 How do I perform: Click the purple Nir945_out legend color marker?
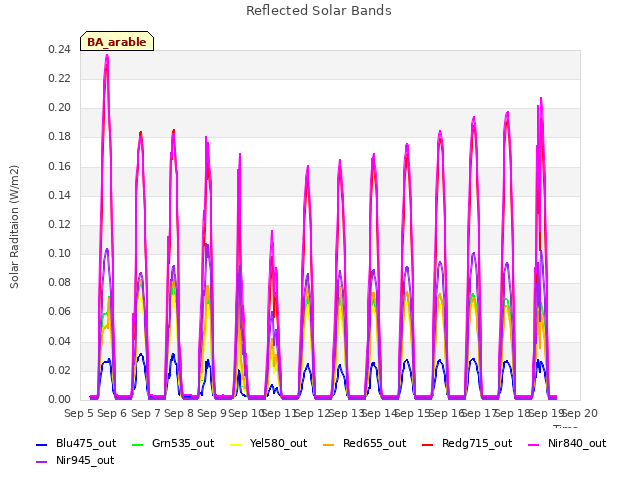42,462
